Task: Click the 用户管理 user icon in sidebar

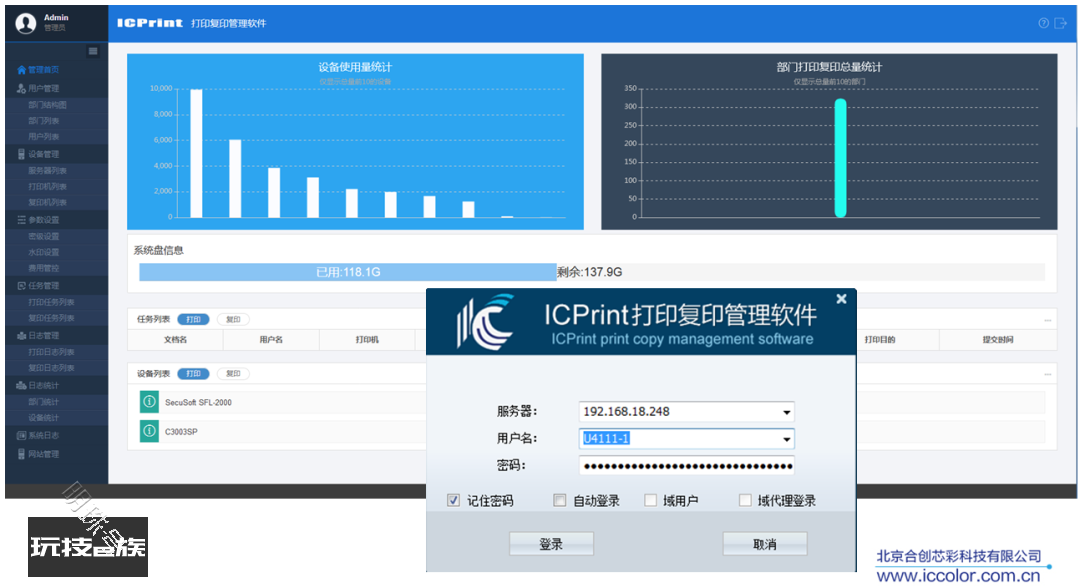Action: tap(21, 88)
